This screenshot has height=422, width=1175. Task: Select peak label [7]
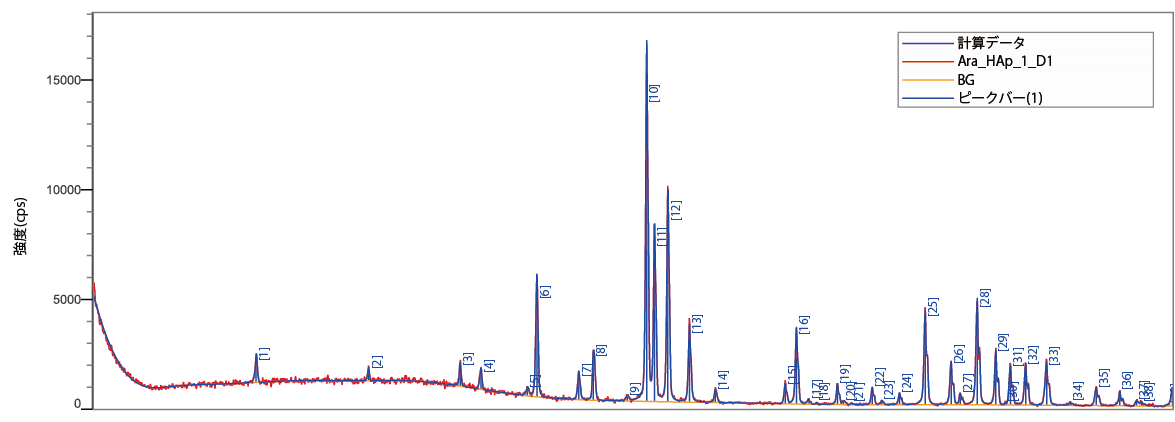pos(586,370)
